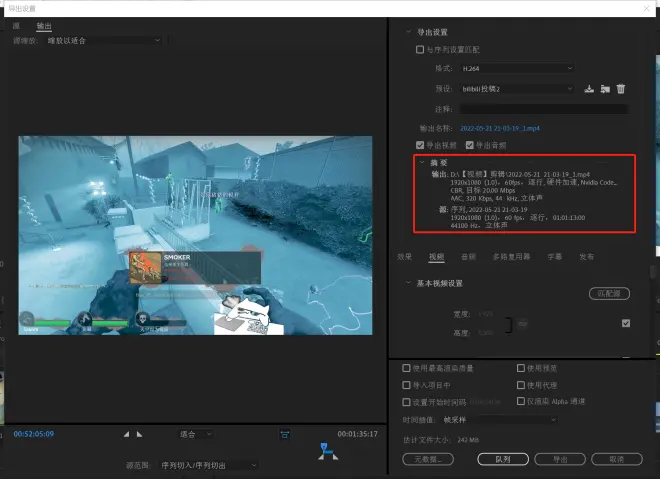The height and width of the screenshot is (479, 660).
Task: Open the 效果 tab
Action: point(405,256)
